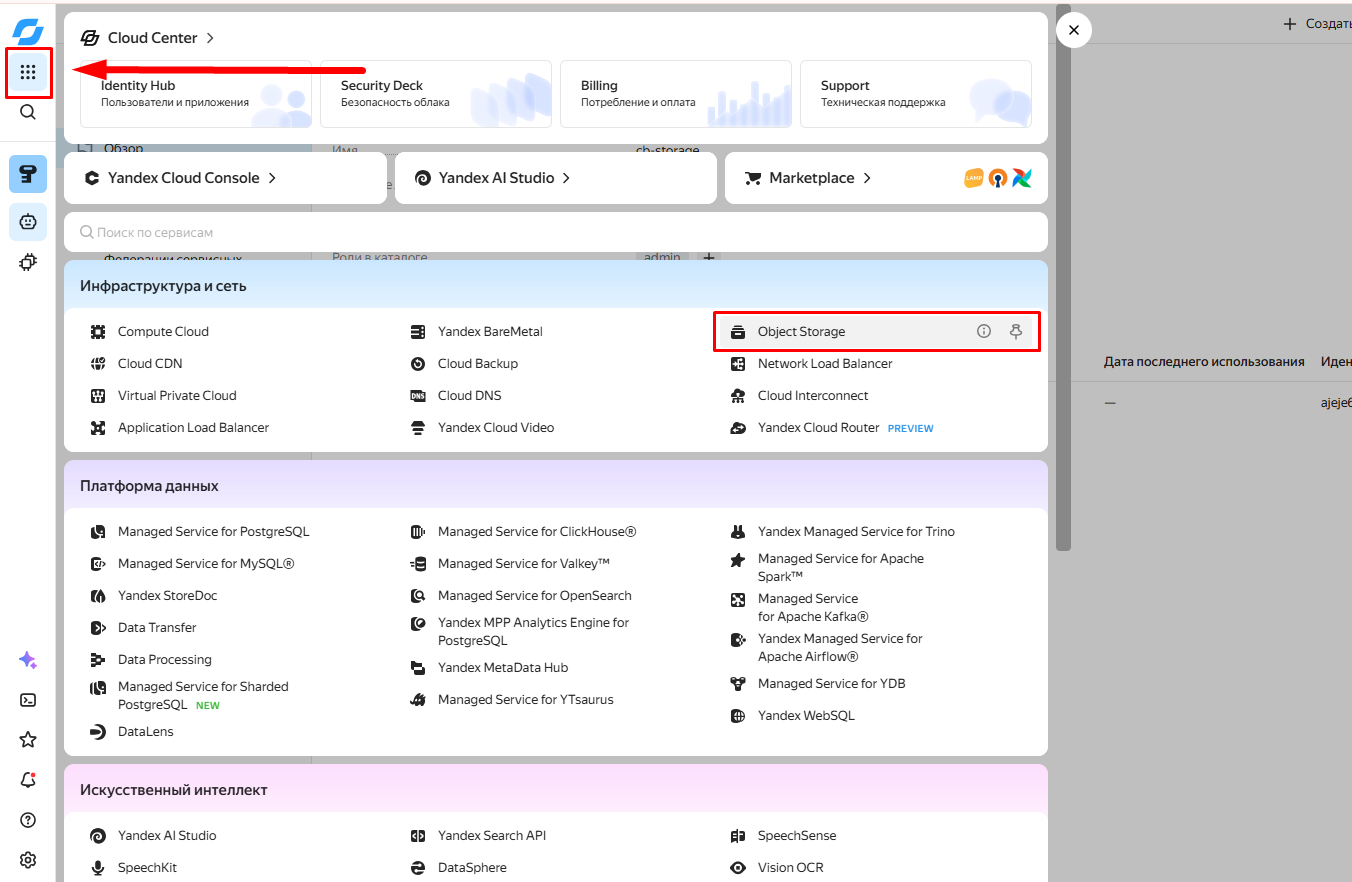This screenshot has width=1352, height=882.
Task: Open Object Storage service
Action: point(876,331)
